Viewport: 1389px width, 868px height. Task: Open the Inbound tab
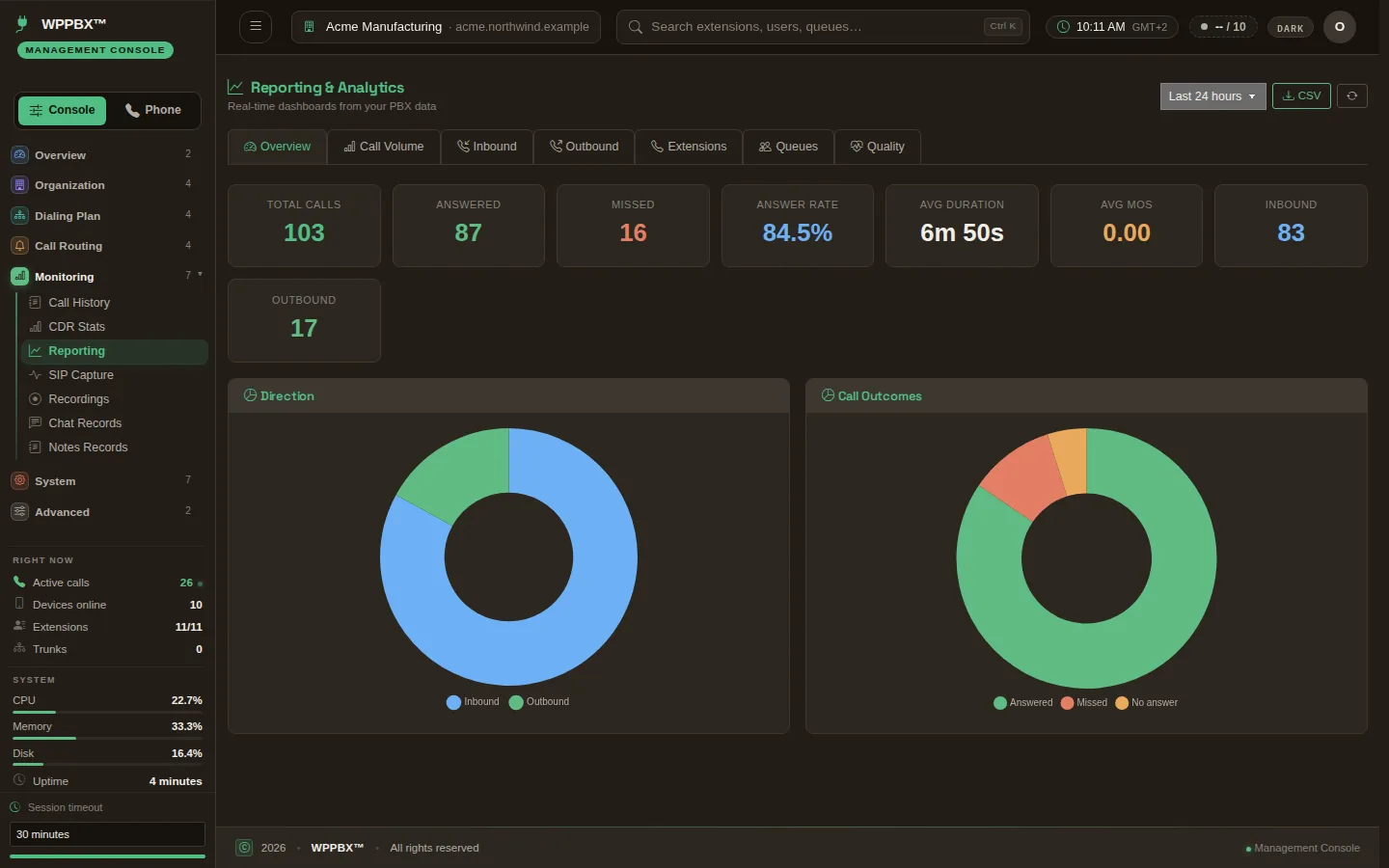[x=487, y=147]
